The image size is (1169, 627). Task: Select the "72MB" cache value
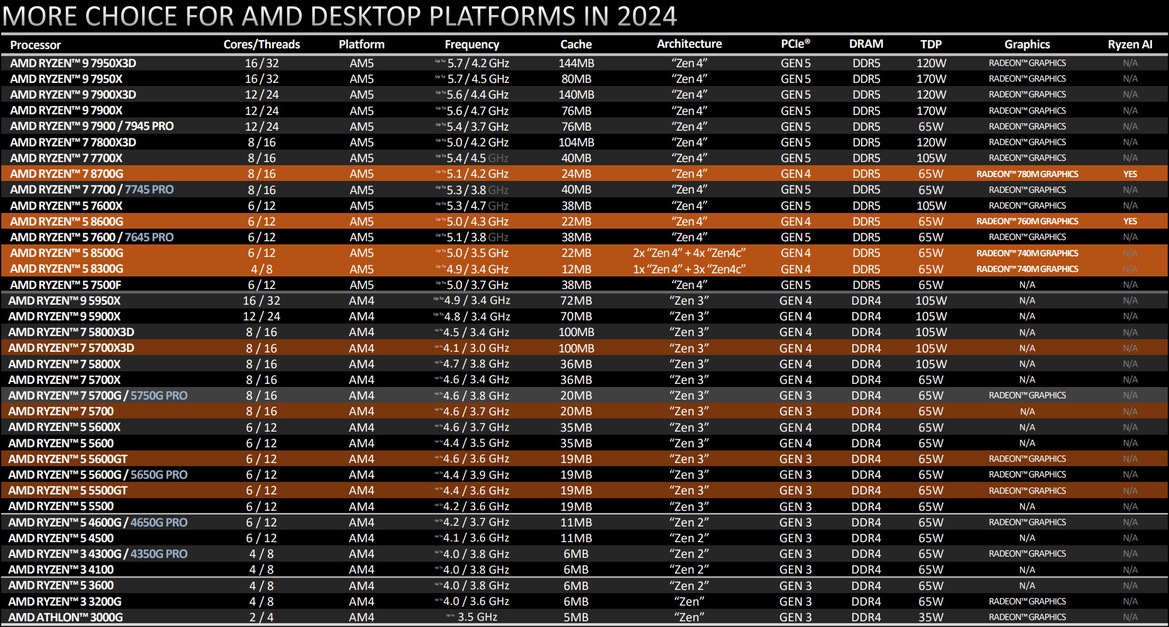(x=576, y=300)
